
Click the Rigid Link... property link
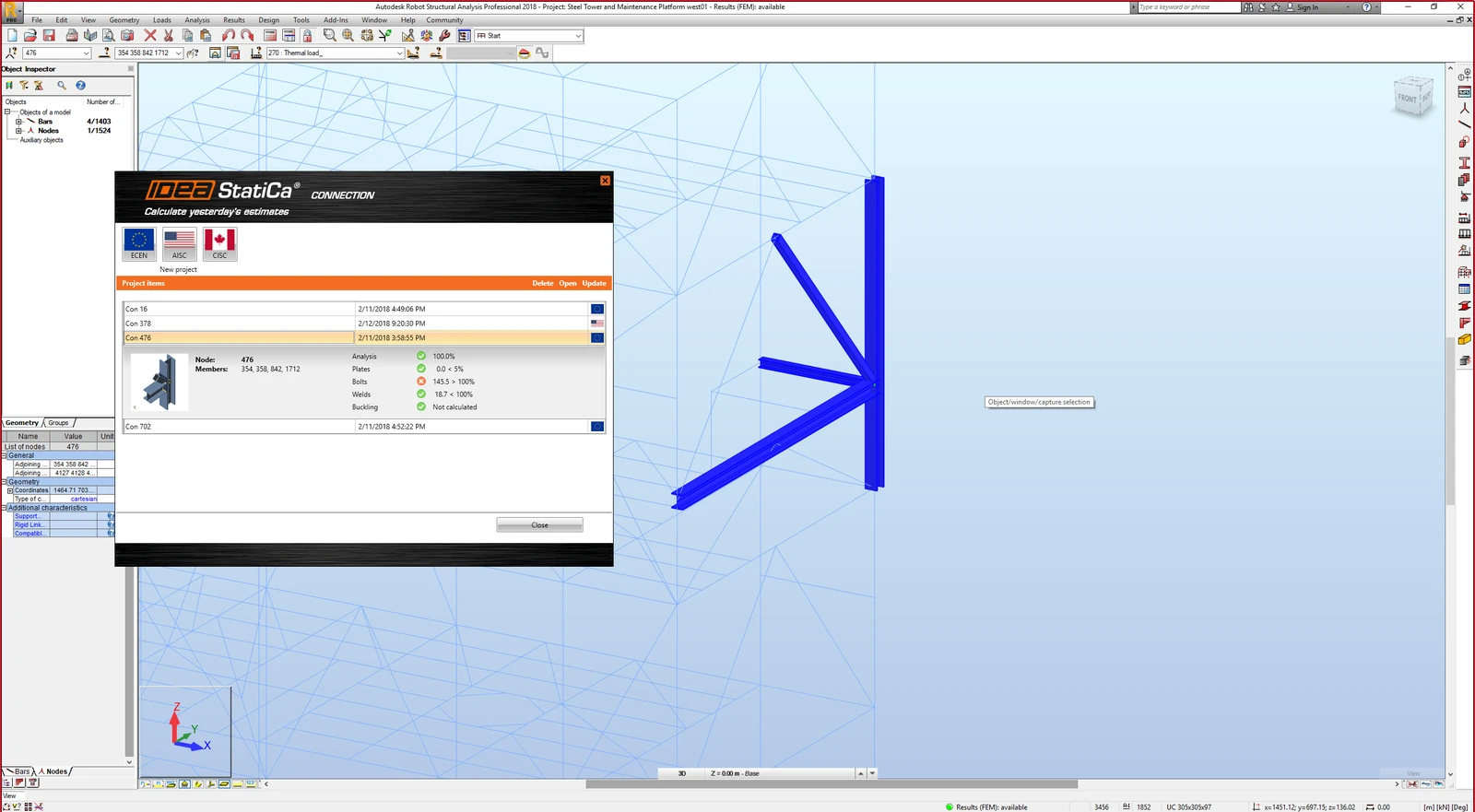29,524
